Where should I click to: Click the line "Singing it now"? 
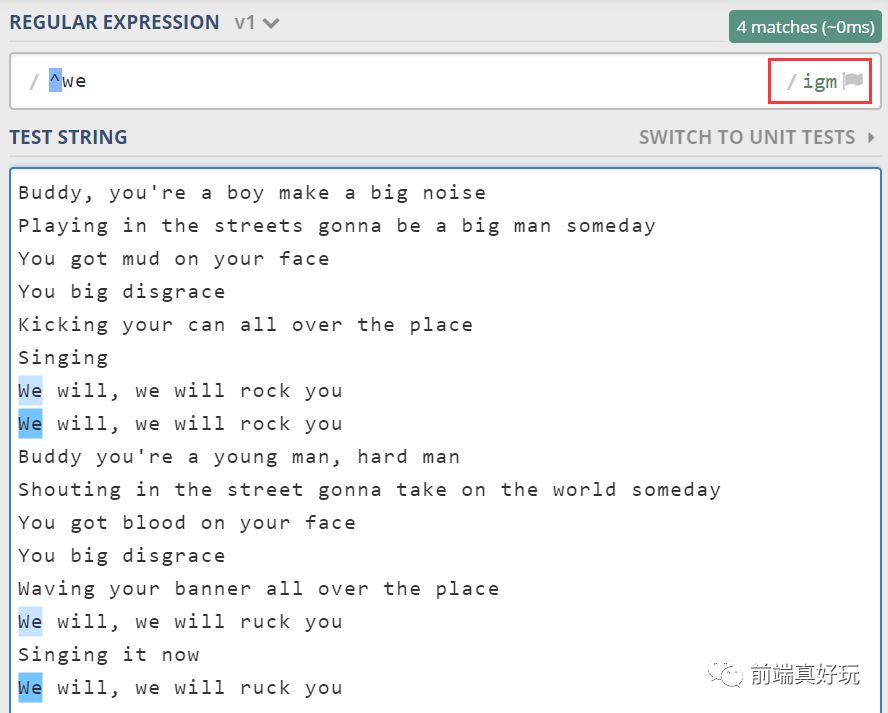pyautogui.click(x=109, y=655)
